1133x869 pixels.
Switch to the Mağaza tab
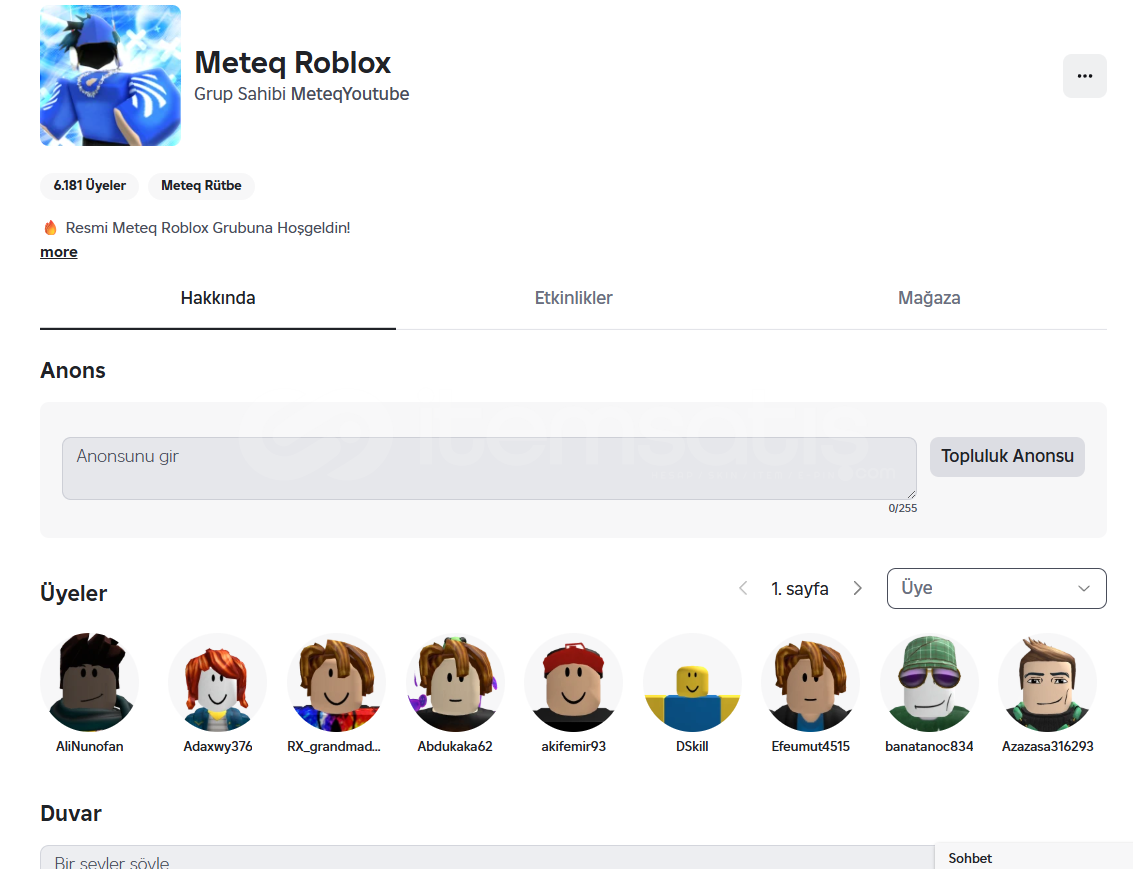(x=929, y=298)
